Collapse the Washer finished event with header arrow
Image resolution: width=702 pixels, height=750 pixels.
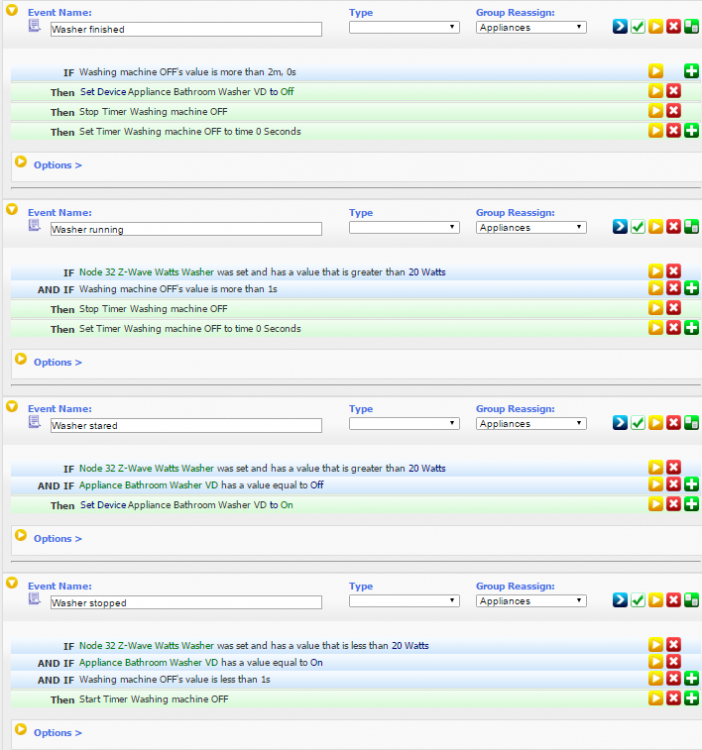[12, 10]
